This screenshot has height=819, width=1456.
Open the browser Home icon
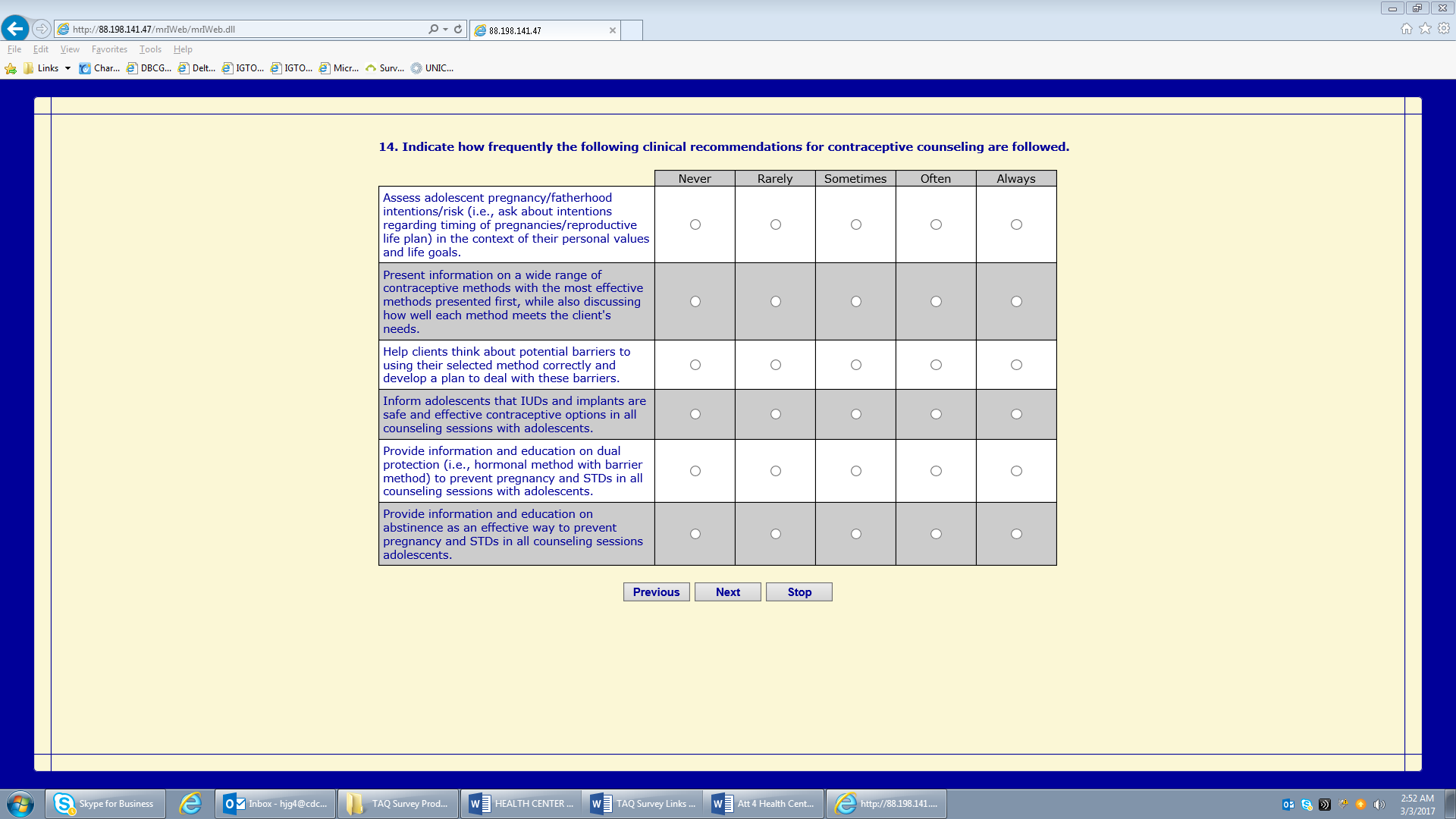pos(1406,29)
